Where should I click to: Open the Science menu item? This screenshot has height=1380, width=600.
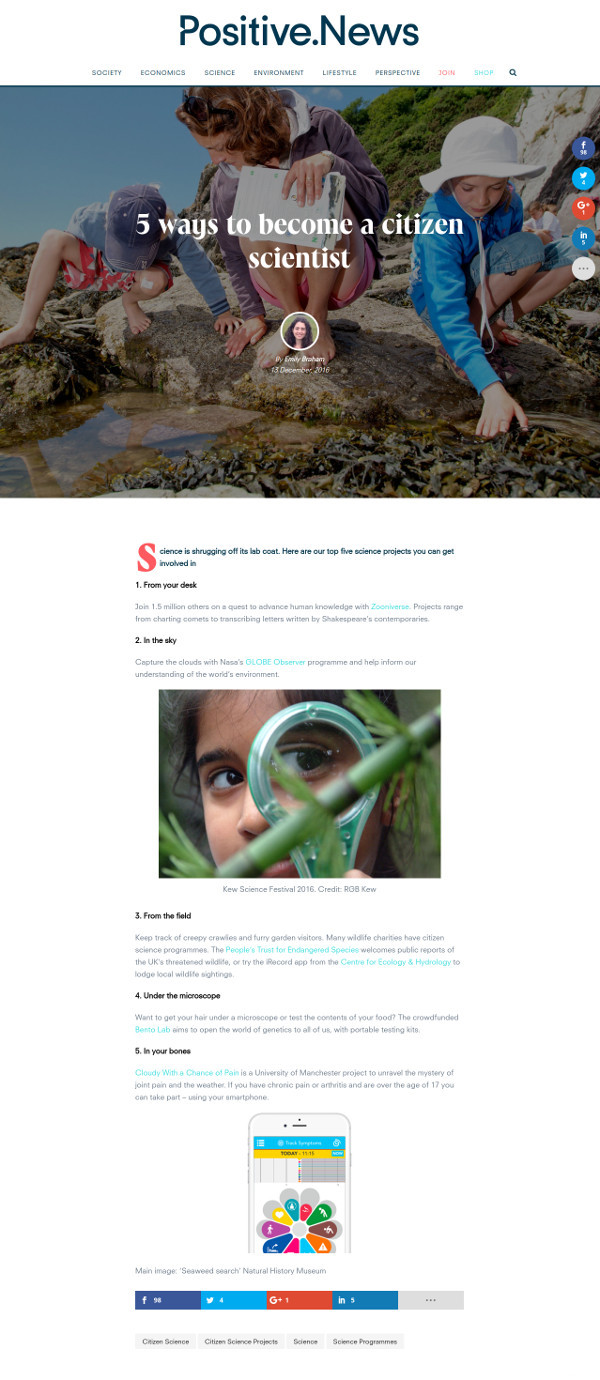(x=220, y=73)
